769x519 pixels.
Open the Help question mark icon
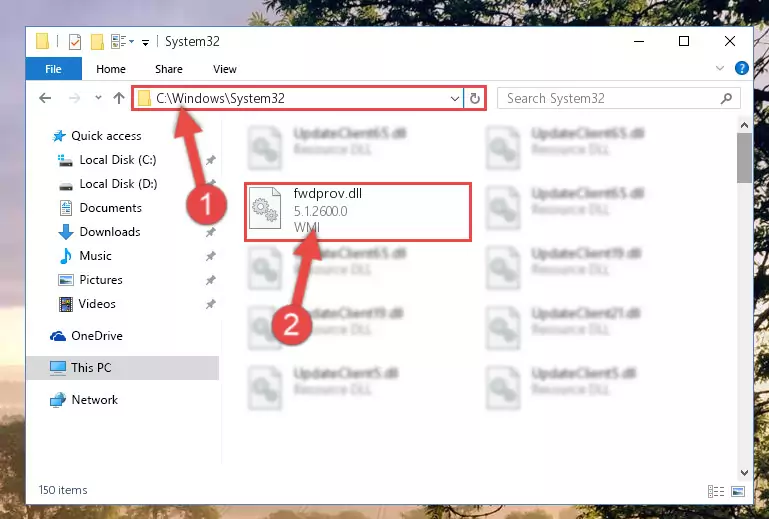tap(742, 68)
